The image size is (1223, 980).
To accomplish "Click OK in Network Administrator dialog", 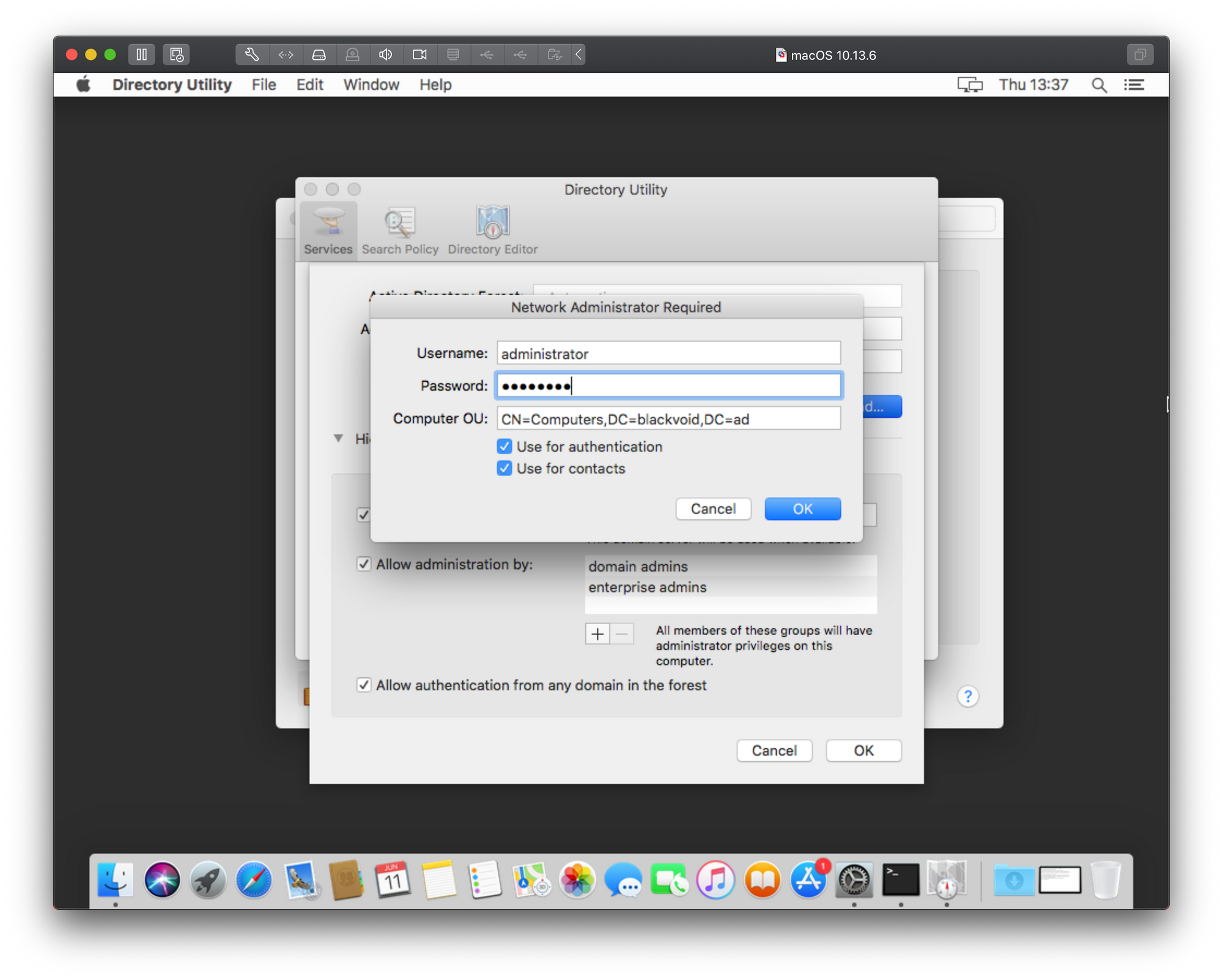I will coord(802,509).
